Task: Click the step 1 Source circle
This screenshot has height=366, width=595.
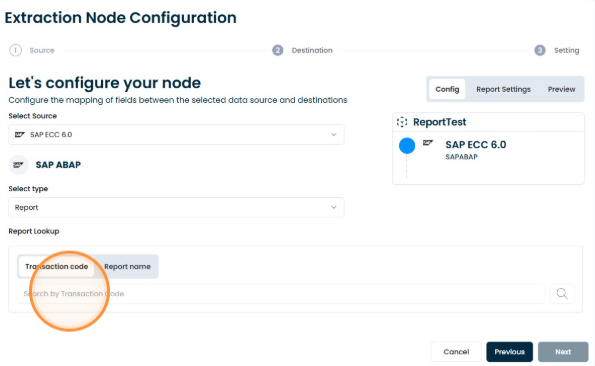Action: click(16, 50)
